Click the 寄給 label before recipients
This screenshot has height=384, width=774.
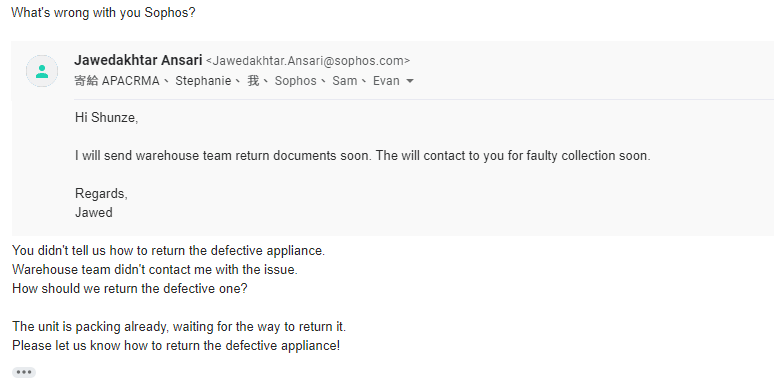[x=86, y=81]
